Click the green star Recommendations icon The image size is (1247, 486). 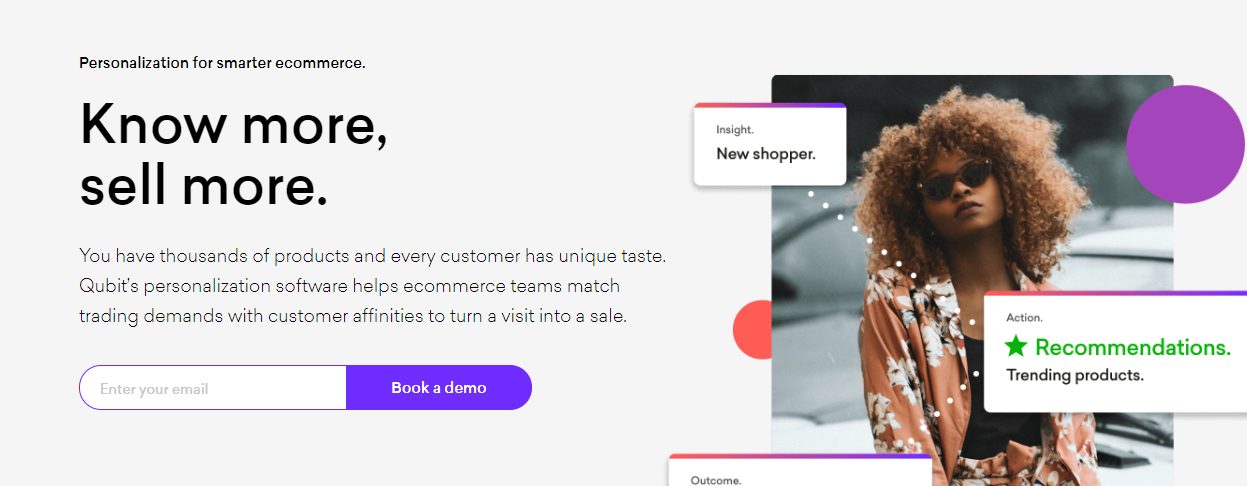[1016, 347]
